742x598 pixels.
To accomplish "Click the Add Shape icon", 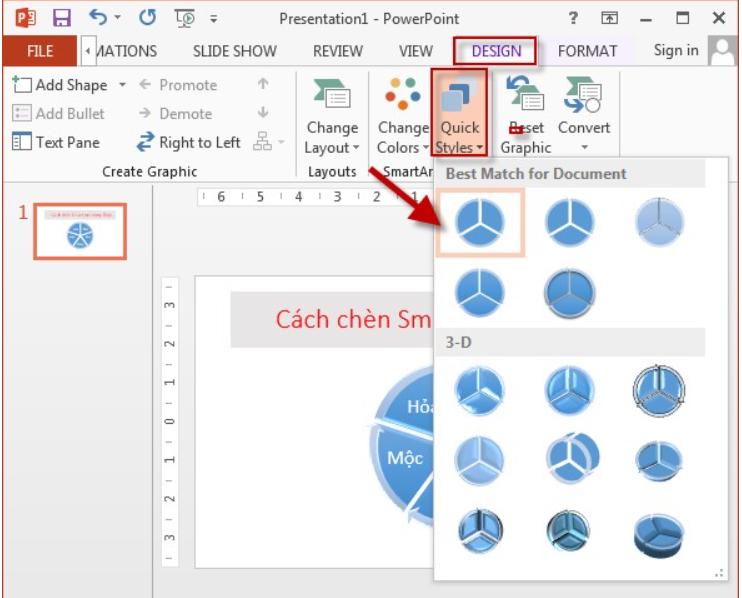I will [x=22, y=86].
